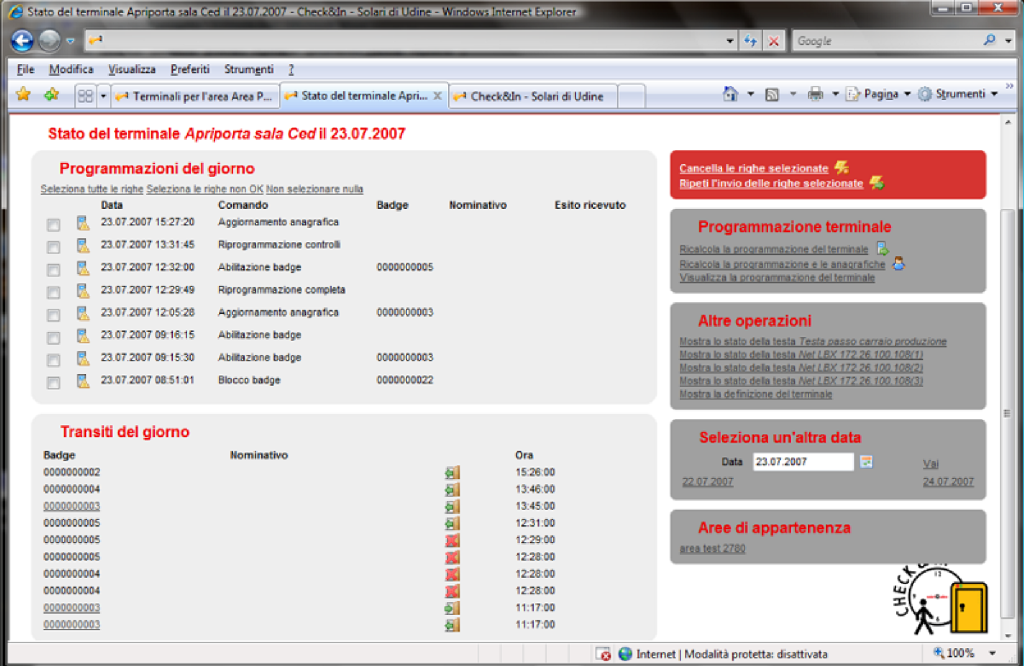
Task: Click the Data input field with 23.07.2007
Action: coord(802,462)
